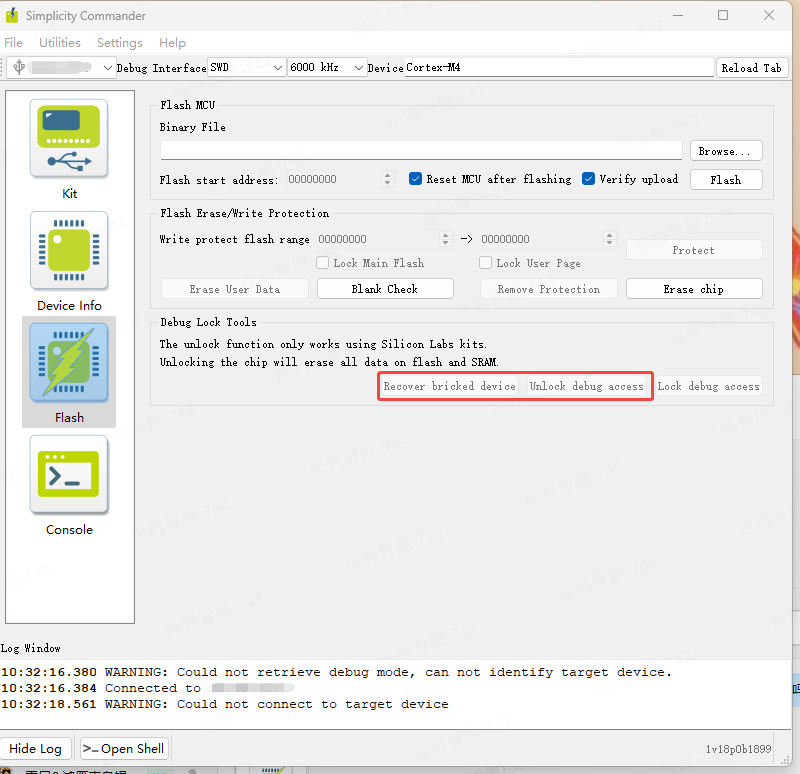The height and width of the screenshot is (774, 800).
Task: Open the Utilities menu
Action: (60, 42)
